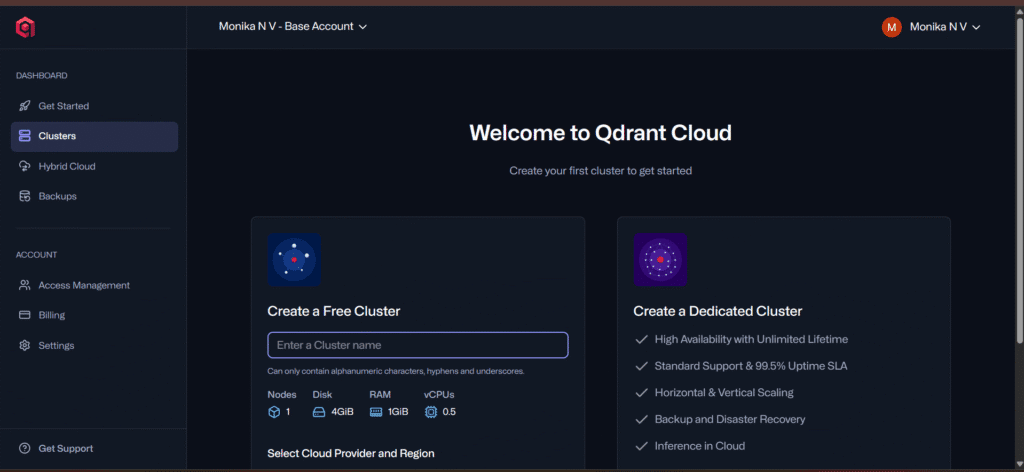Expand the Monika N V - Base Account dropdown

click(293, 27)
